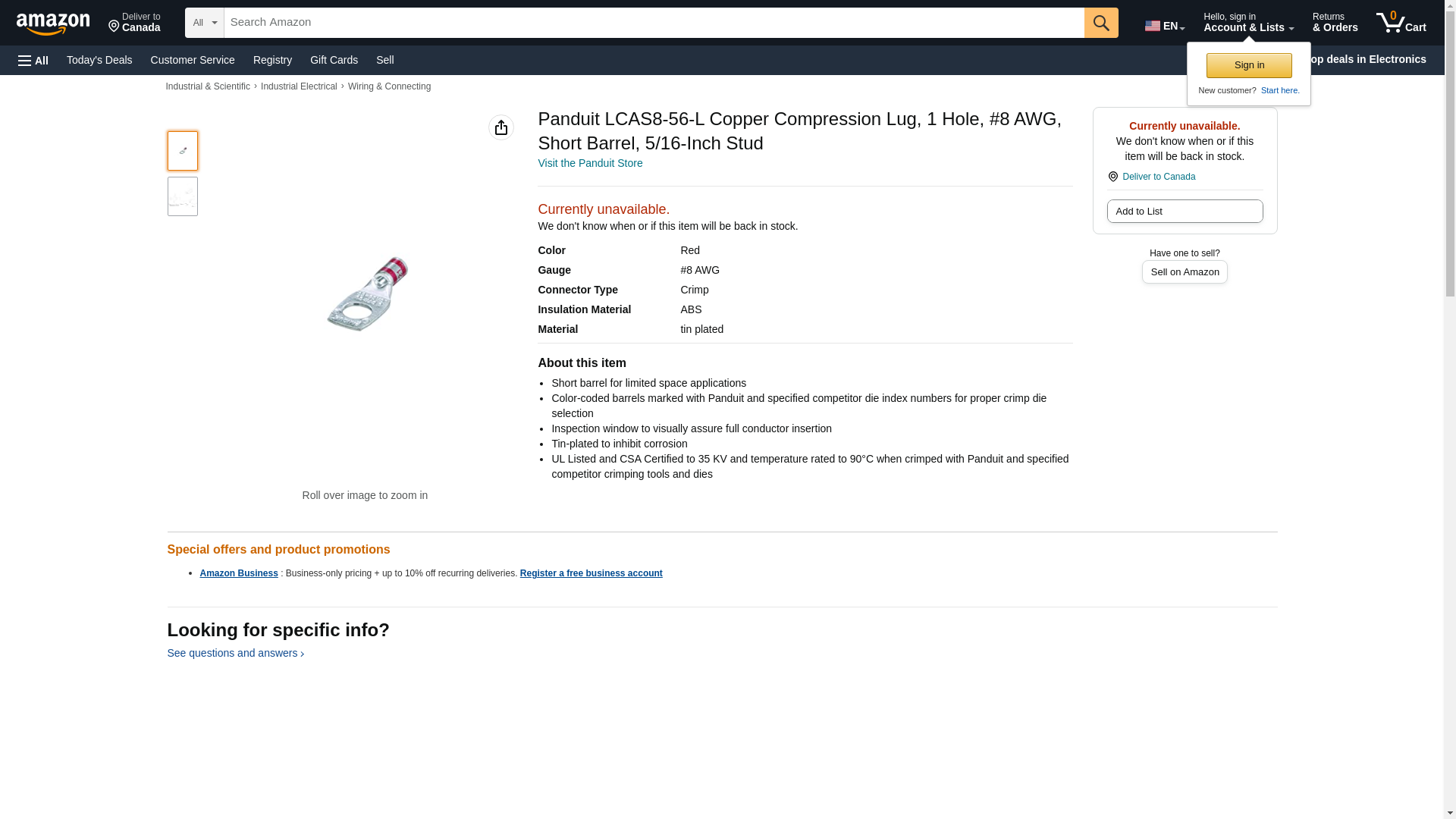Click the share icon on product image
The image size is (1456, 819).
[x=500, y=127]
